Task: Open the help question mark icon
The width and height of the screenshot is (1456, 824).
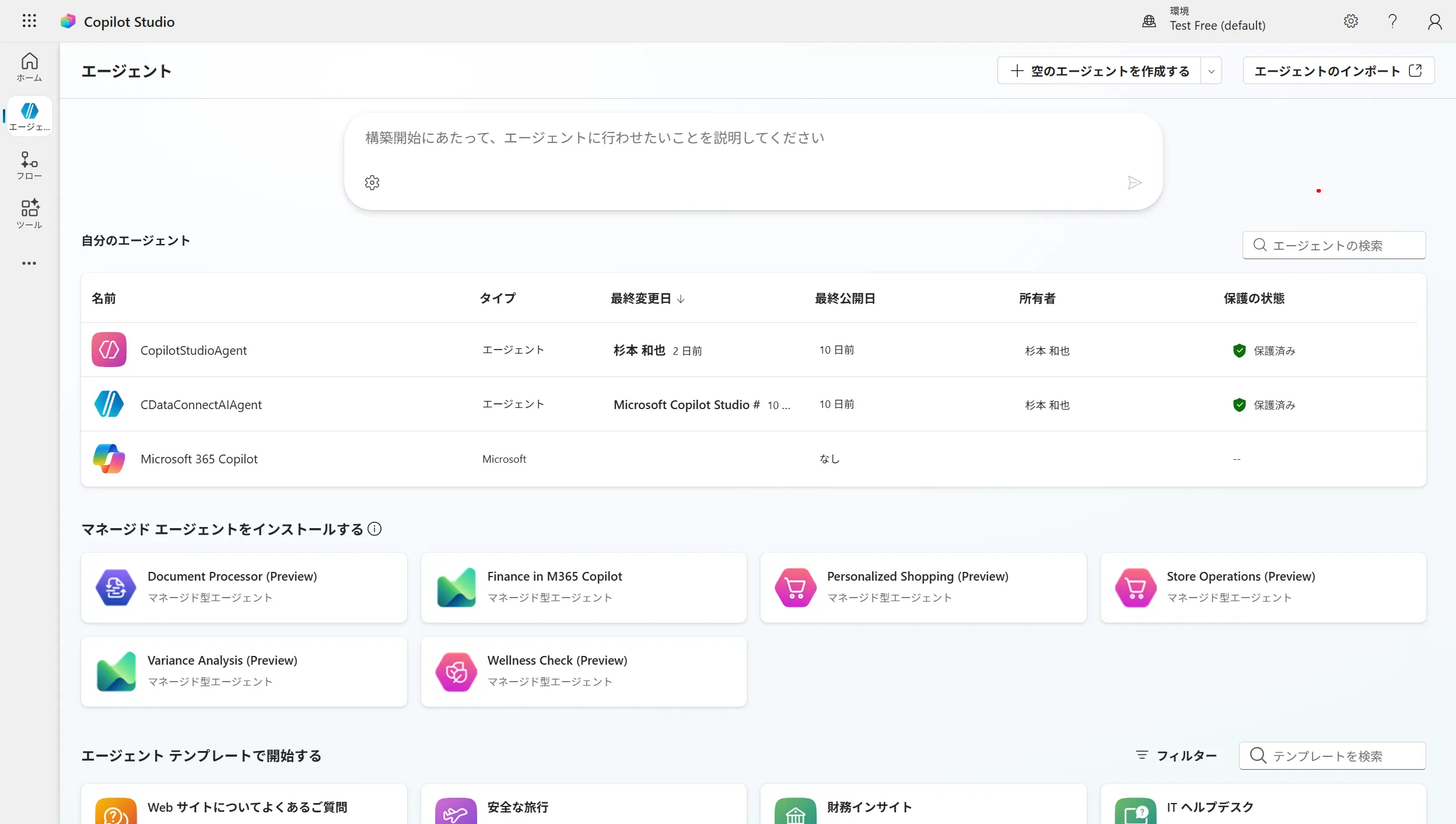Action: 1392,22
